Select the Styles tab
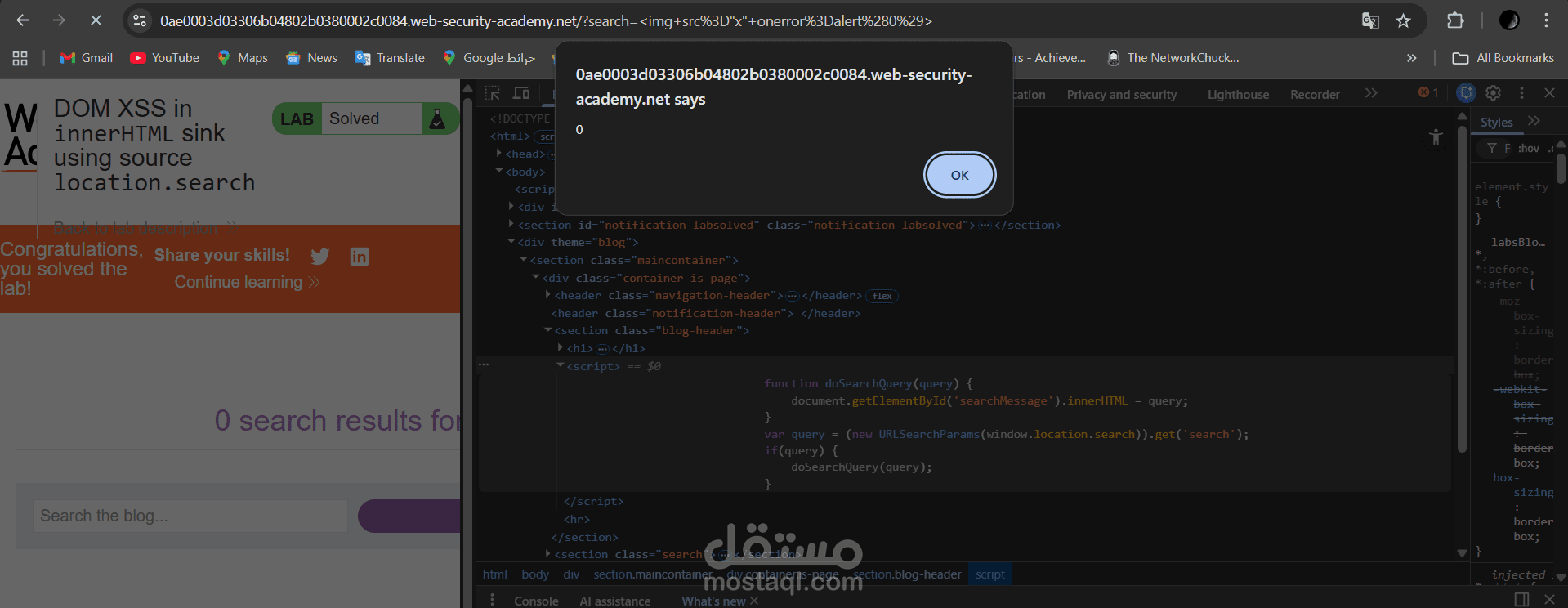Viewport: 1568px width, 608px height. point(1496,123)
